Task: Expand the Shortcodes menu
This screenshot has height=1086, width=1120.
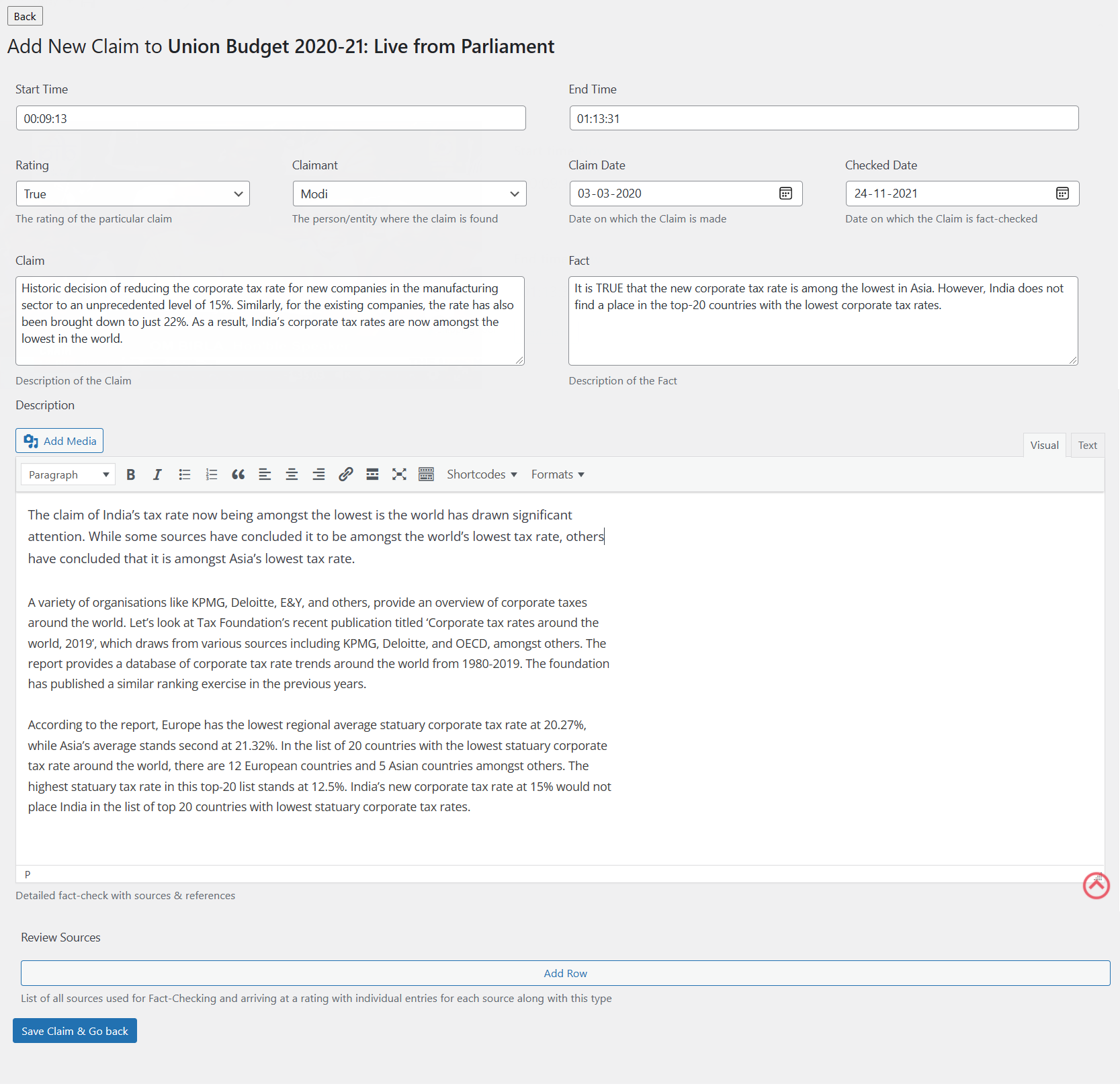Action: click(x=482, y=474)
